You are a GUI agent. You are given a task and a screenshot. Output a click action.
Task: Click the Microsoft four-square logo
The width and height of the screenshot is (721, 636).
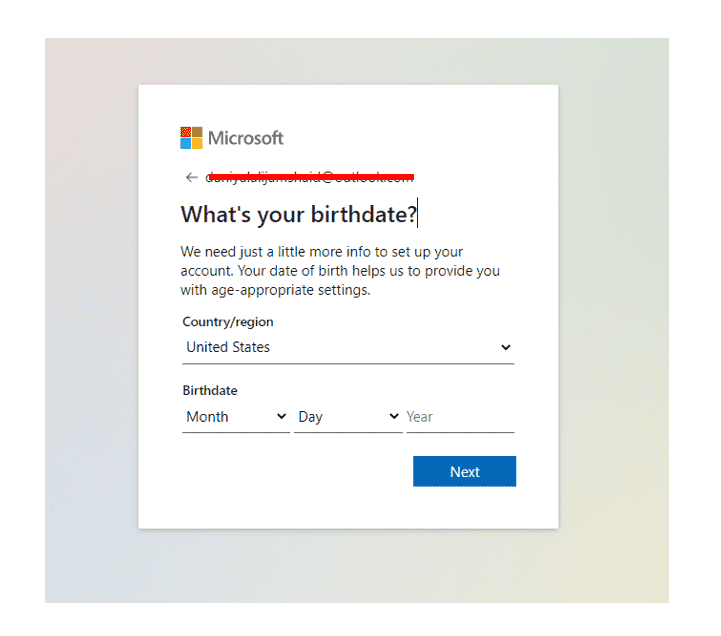click(x=191, y=138)
